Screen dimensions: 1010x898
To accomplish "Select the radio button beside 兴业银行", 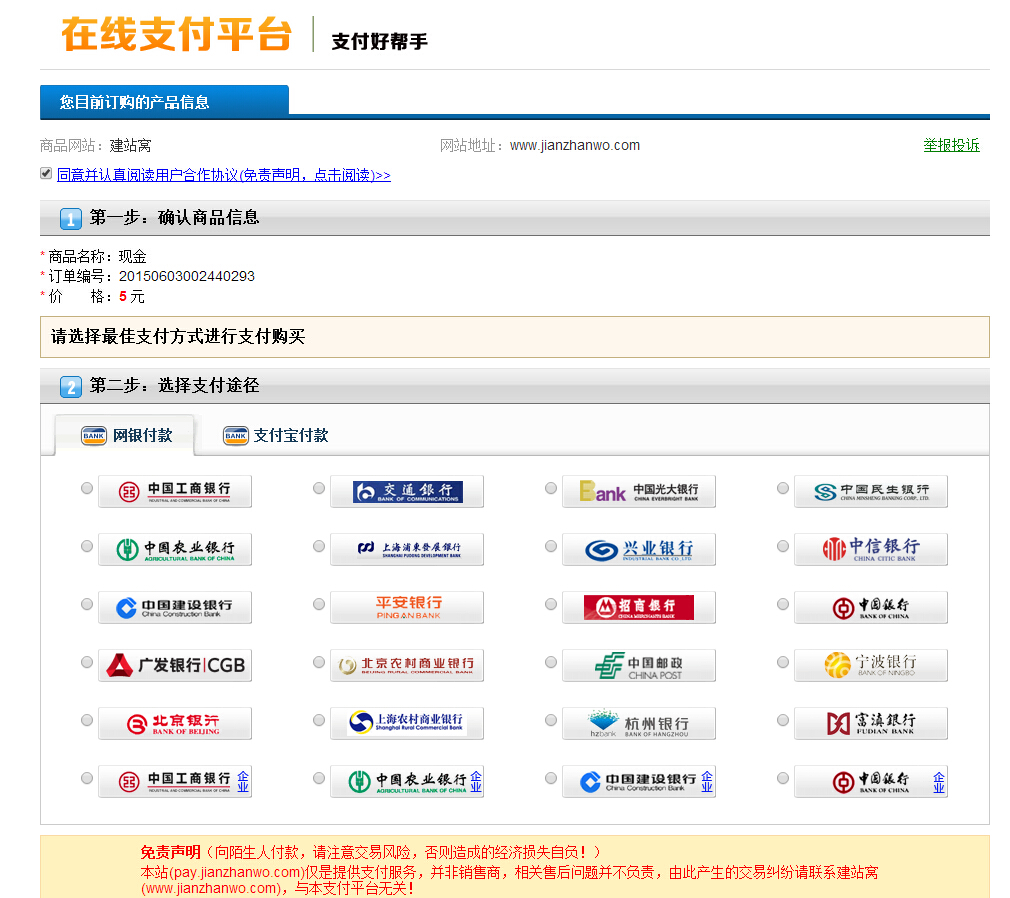I will [550, 546].
